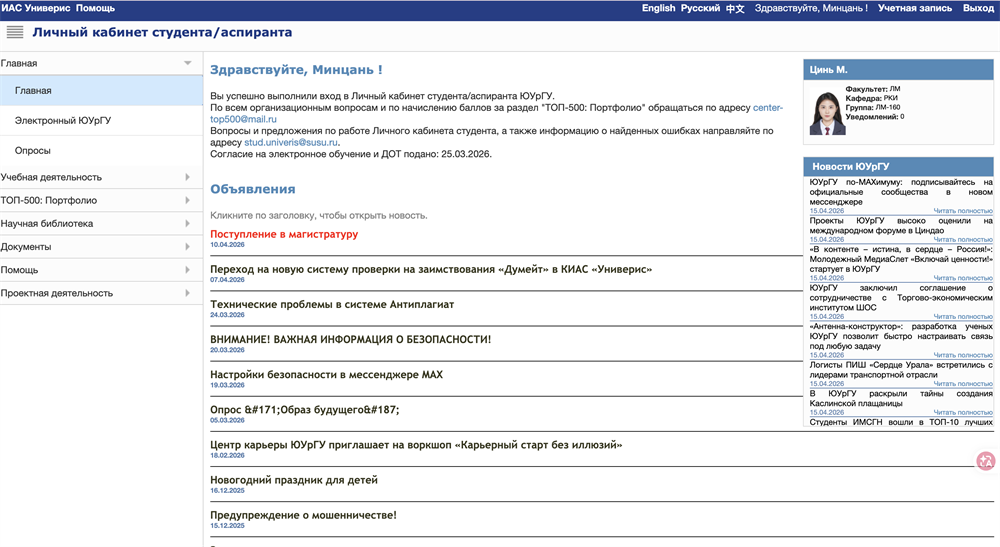Open Опрос Образ будущего announcement
This screenshot has height=547, width=1000.
[x=305, y=409]
